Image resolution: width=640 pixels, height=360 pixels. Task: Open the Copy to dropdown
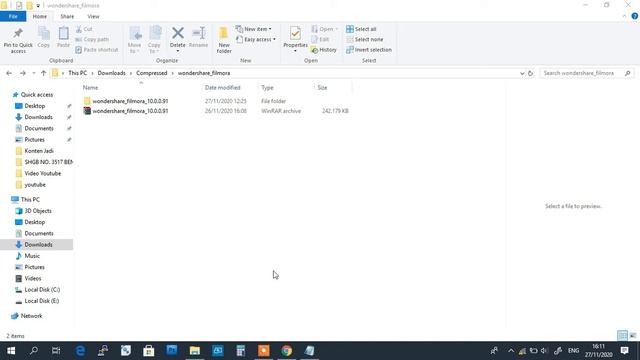pyautogui.click(x=154, y=40)
